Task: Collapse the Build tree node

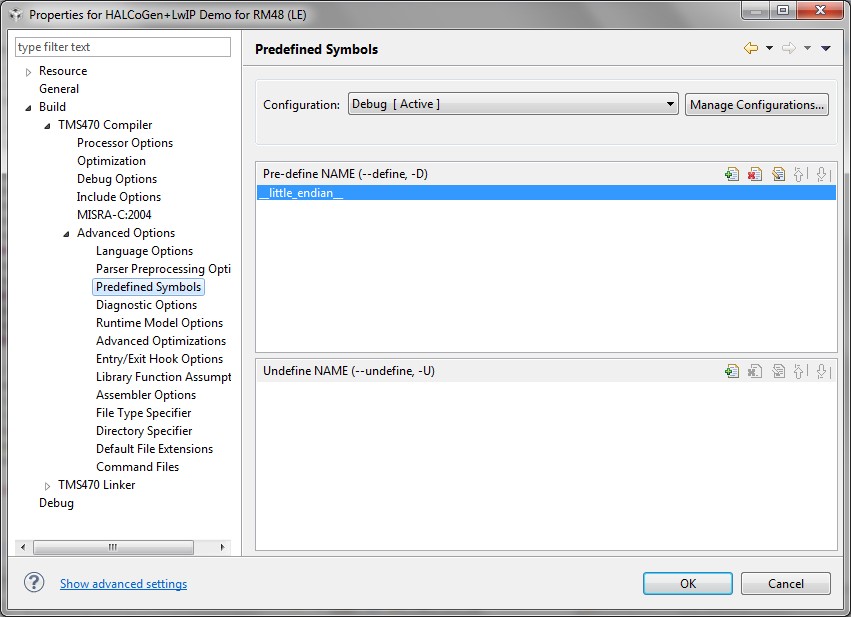Action: click(x=28, y=107)
